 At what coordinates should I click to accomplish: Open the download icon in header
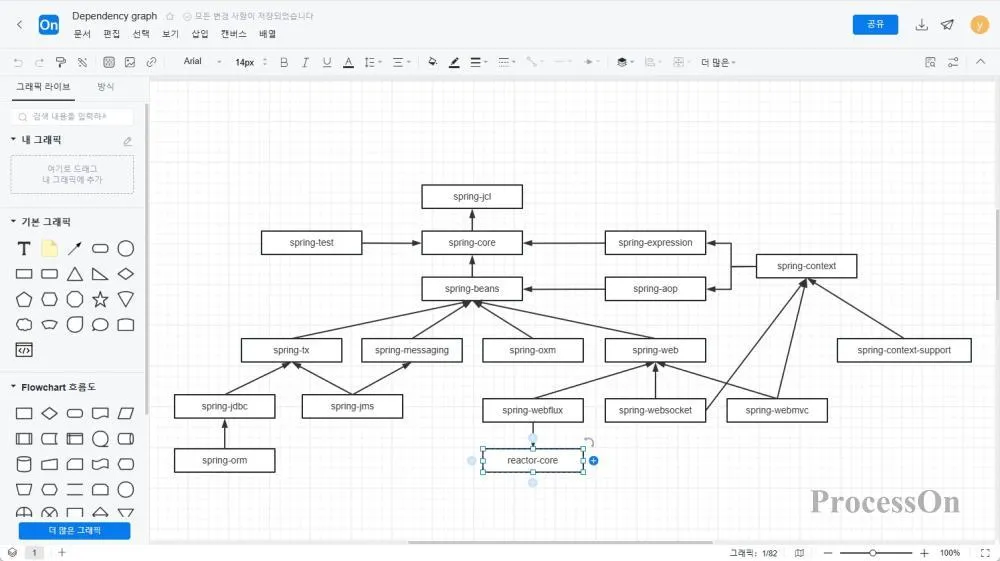[x=922, y=25]
